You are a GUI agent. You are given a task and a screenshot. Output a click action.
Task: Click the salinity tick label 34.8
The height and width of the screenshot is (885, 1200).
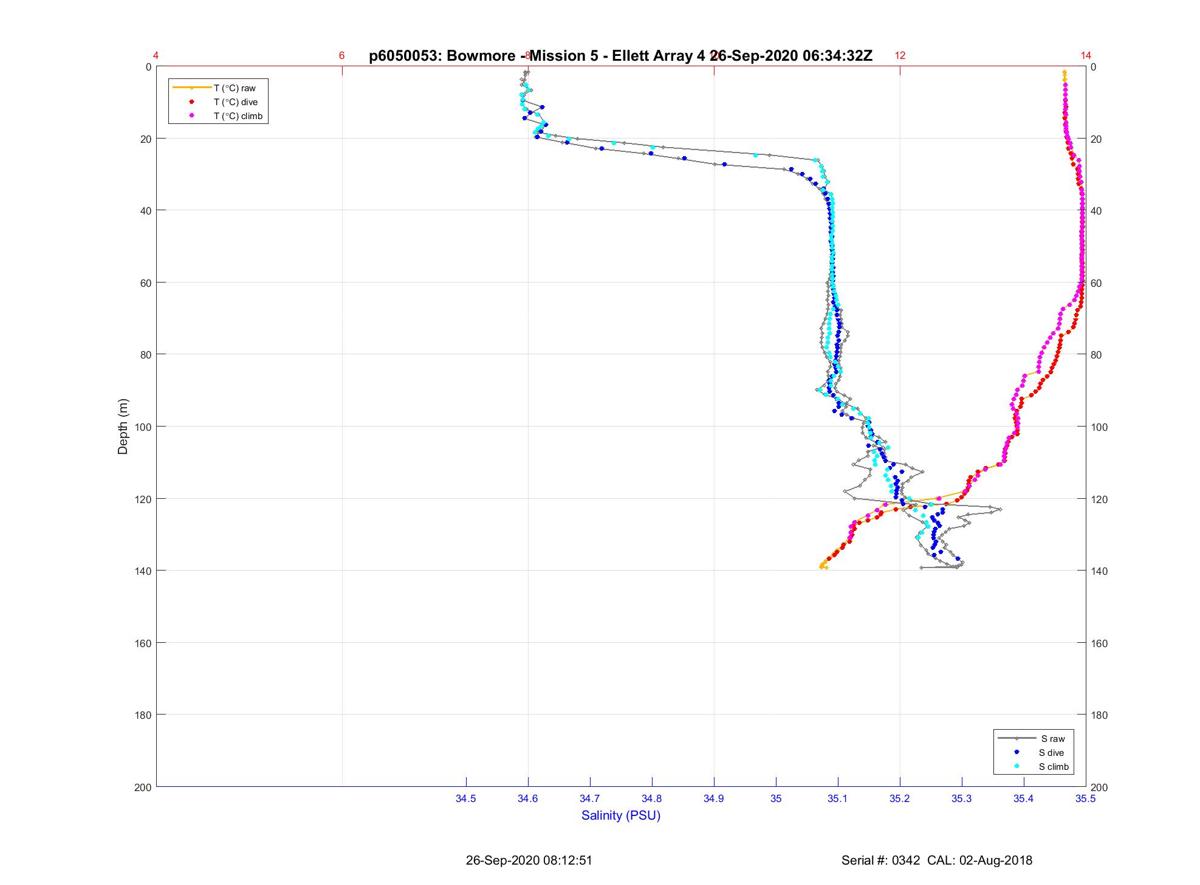tap(652, 798)
